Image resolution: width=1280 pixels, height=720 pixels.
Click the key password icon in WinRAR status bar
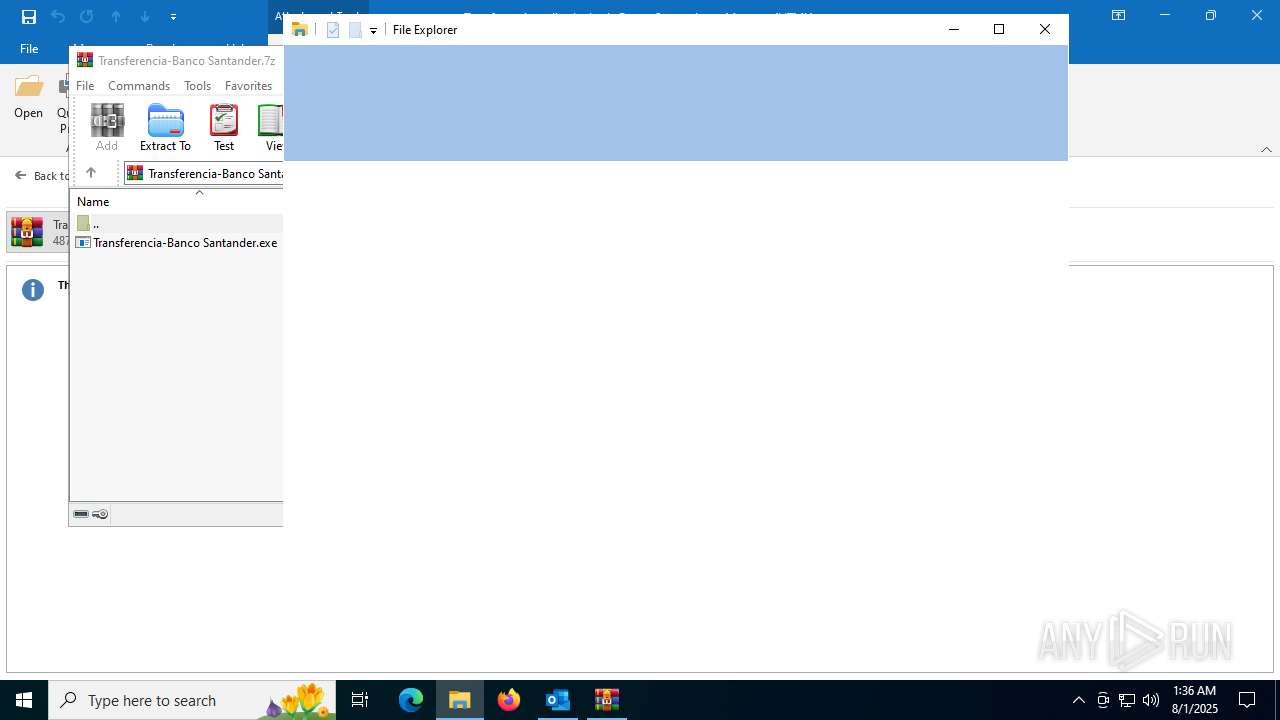point(100,514)
